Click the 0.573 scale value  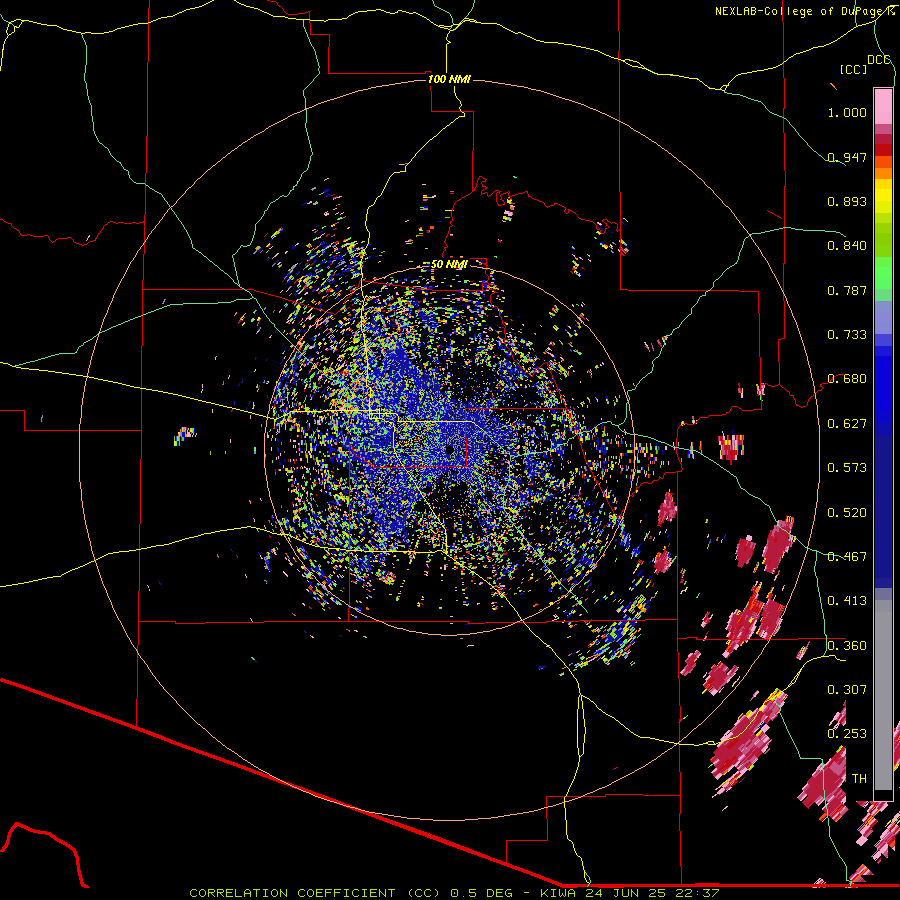point(847,468)
